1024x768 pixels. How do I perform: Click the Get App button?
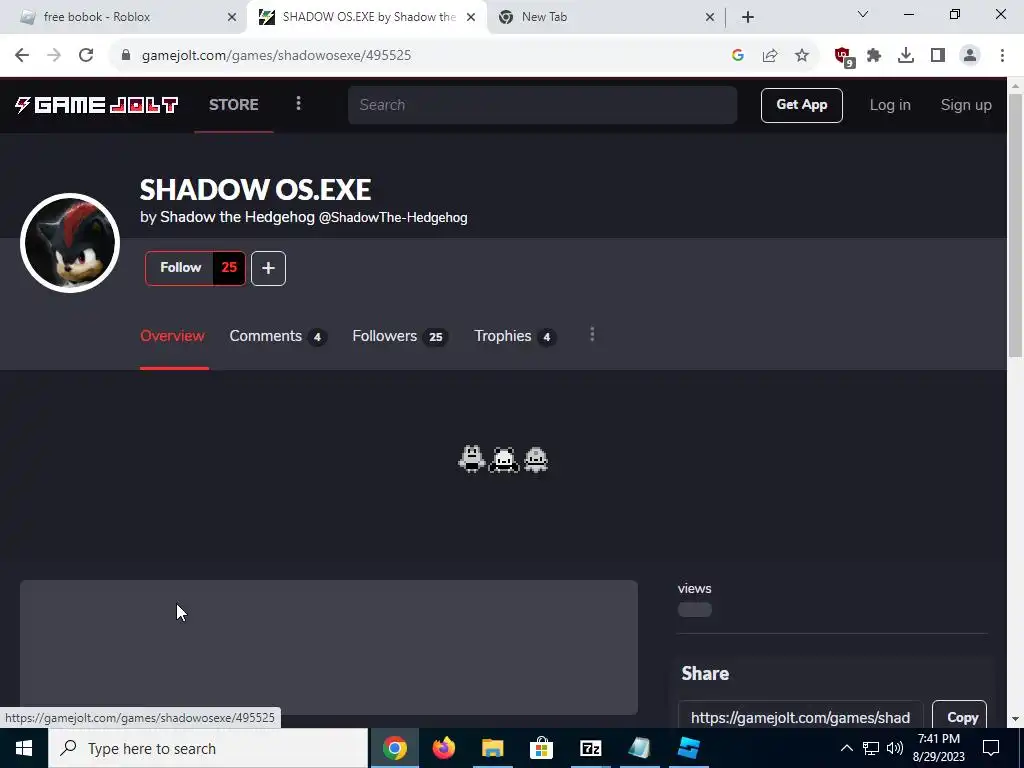(801, 104)
